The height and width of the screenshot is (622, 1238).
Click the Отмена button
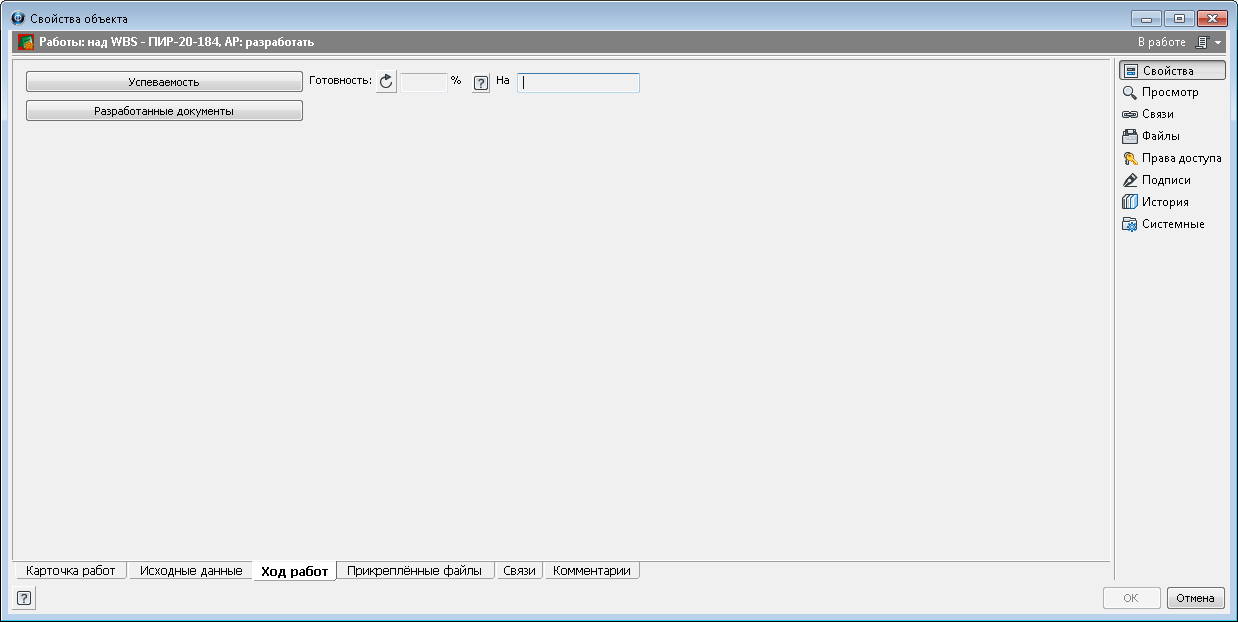coord(1195,598)
